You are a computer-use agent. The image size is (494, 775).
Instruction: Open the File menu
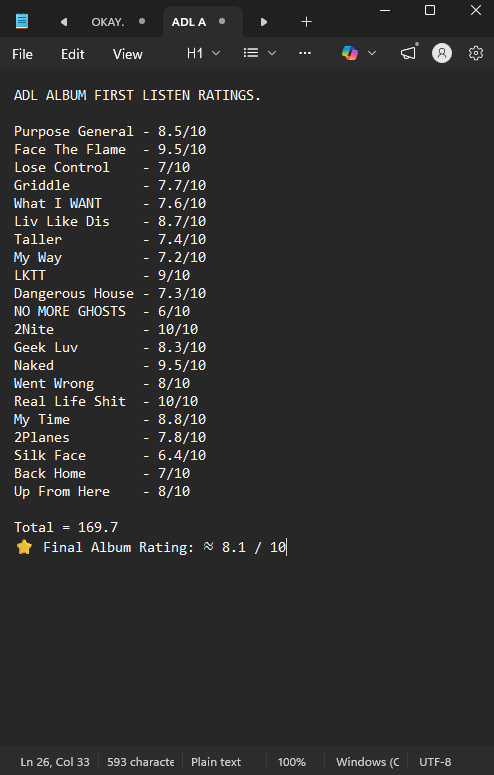click(x=22, y=54)
